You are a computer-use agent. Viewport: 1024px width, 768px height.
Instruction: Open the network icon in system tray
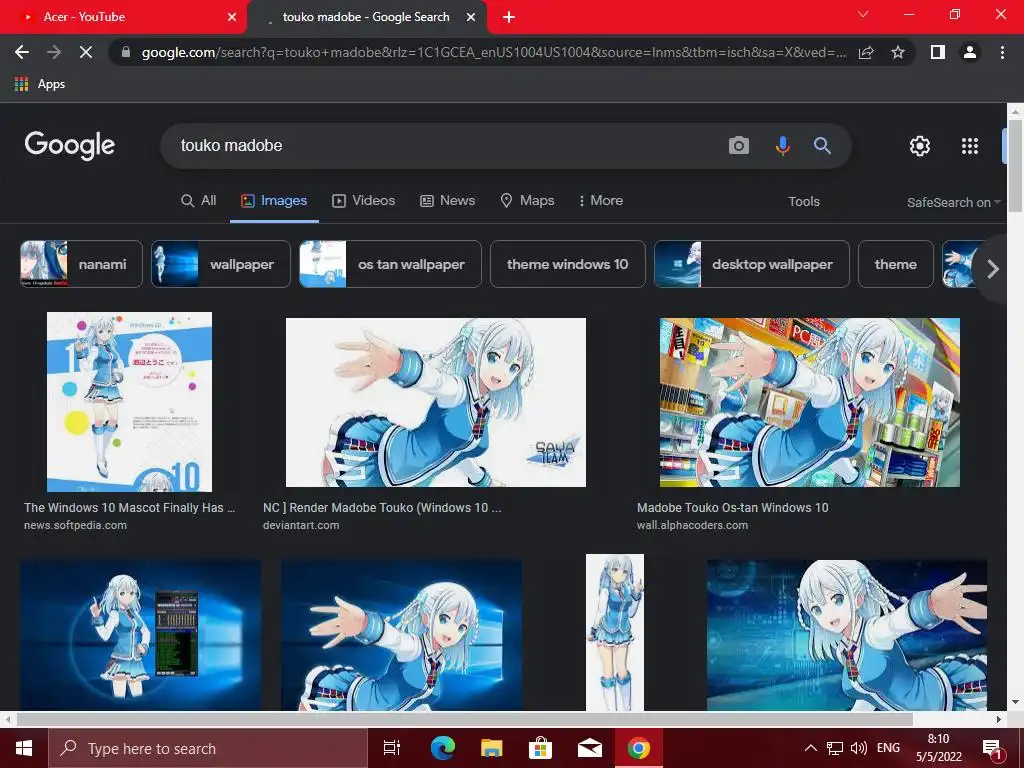pos(835,748)
